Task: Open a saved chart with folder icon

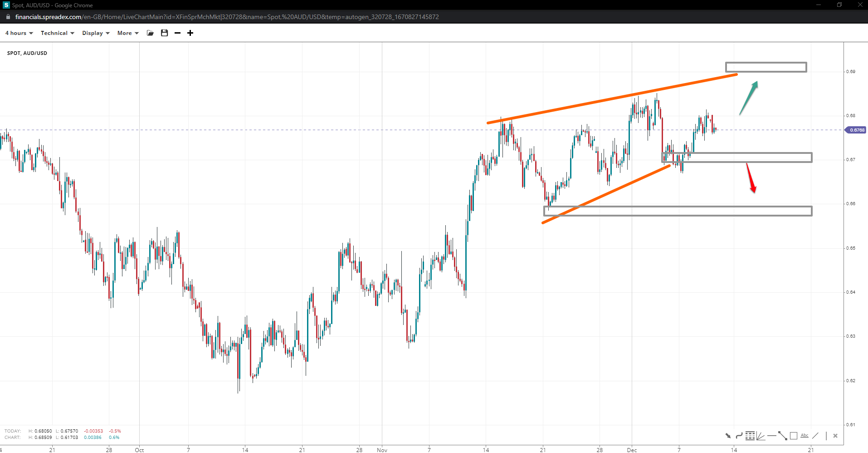Action: [150, 33]
